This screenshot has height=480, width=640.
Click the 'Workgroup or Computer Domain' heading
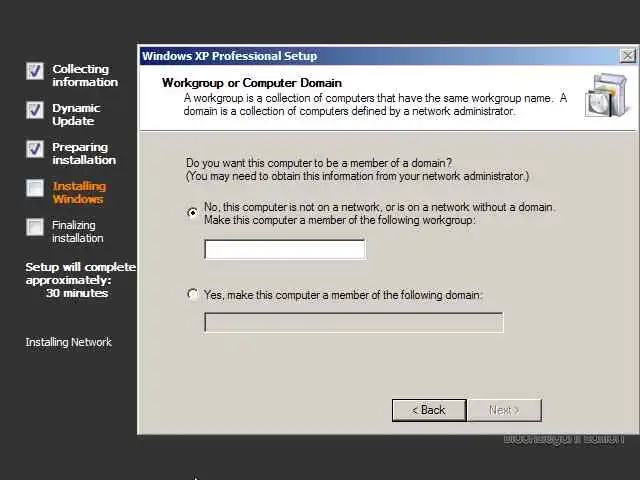pos(252,83)
